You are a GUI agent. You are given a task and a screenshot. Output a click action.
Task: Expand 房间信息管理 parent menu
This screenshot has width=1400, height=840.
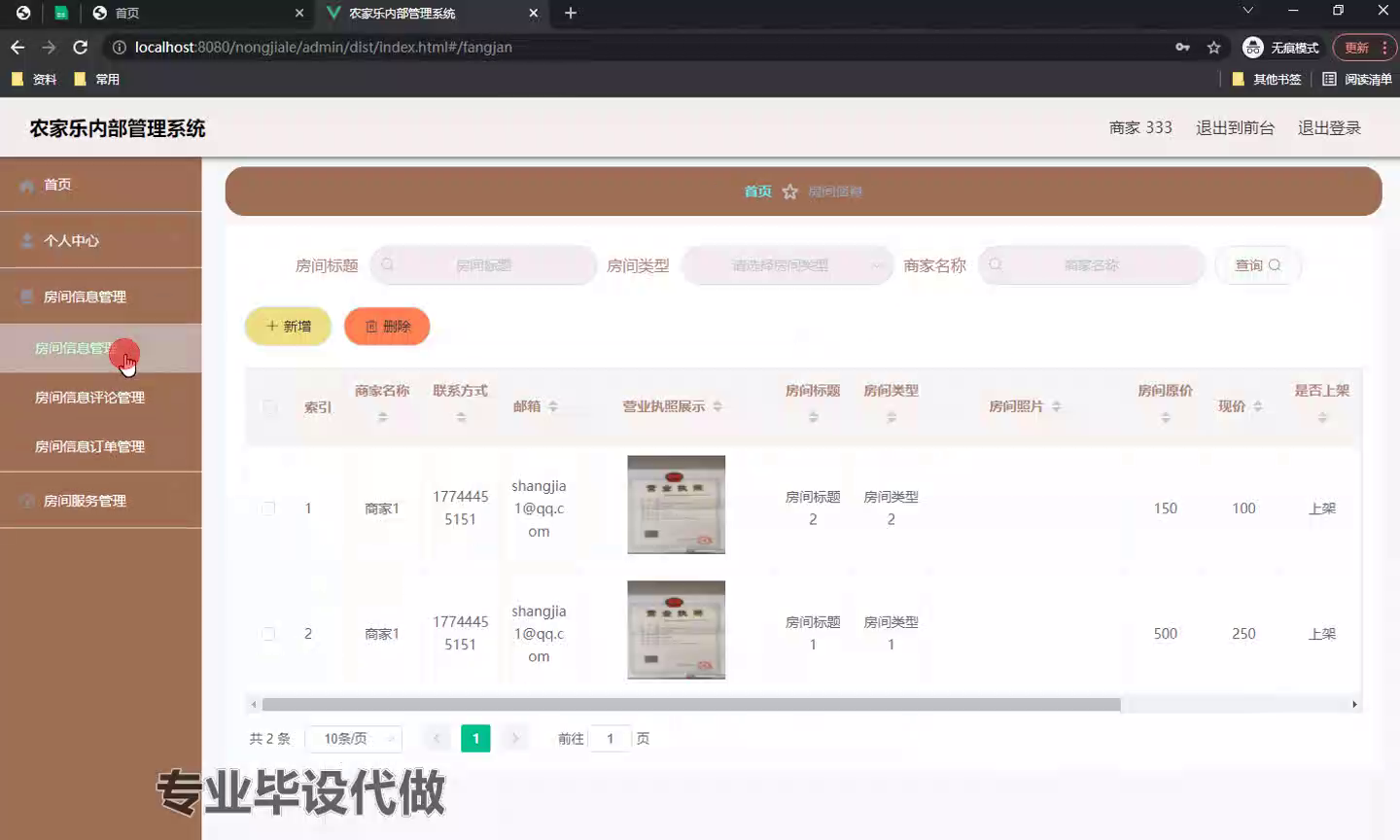[101, 297]
